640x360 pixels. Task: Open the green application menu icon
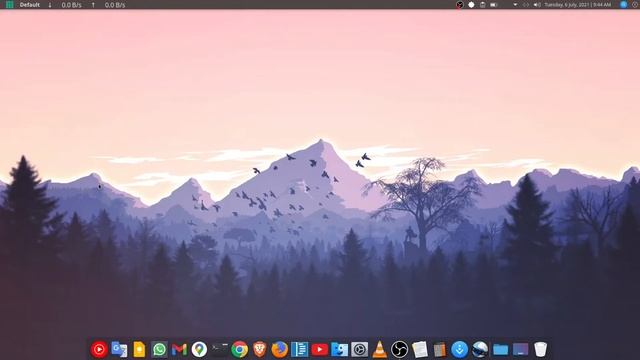[x=9, y=4]
